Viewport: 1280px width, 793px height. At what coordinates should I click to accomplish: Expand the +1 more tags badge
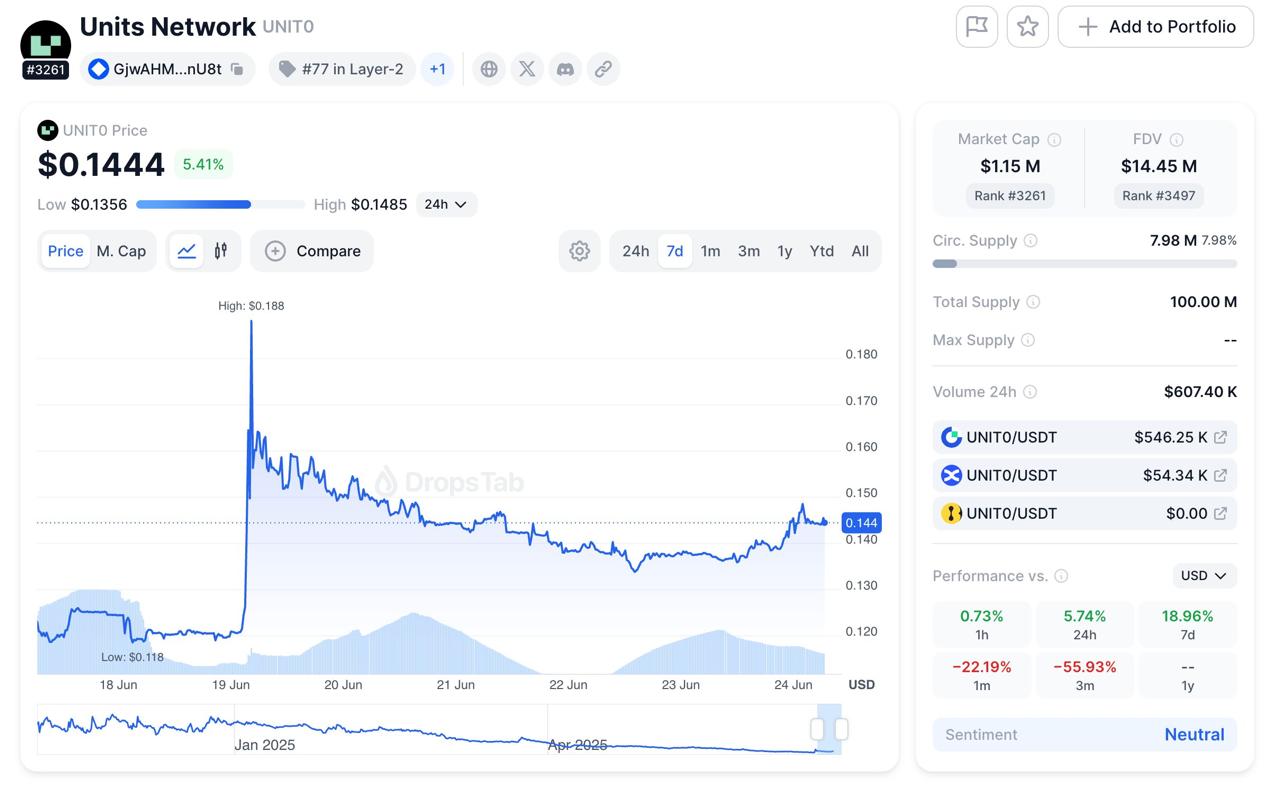pos(437,69)
